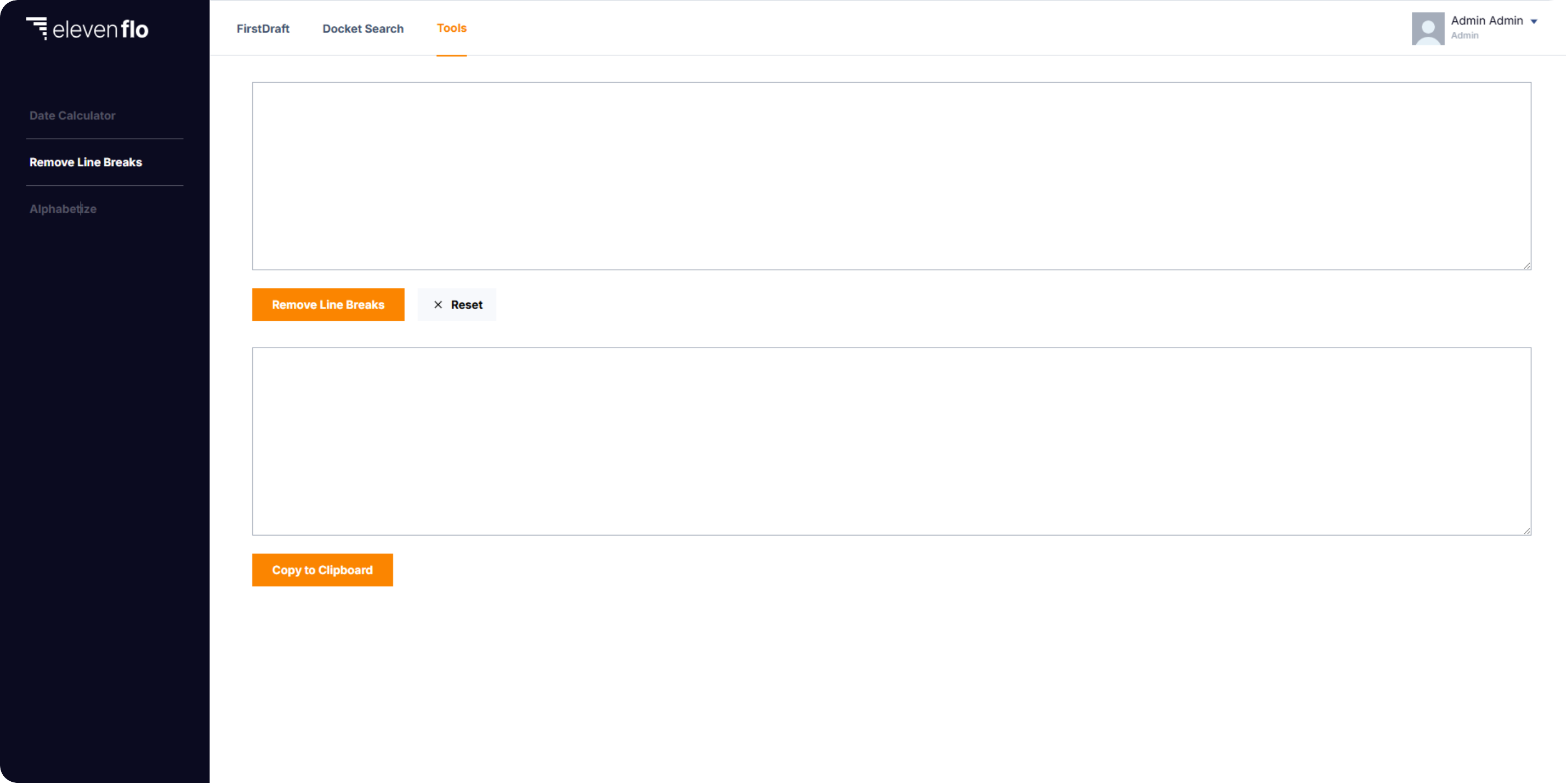Click the Alphabetize sidebar icon

(x=63, y=208)
